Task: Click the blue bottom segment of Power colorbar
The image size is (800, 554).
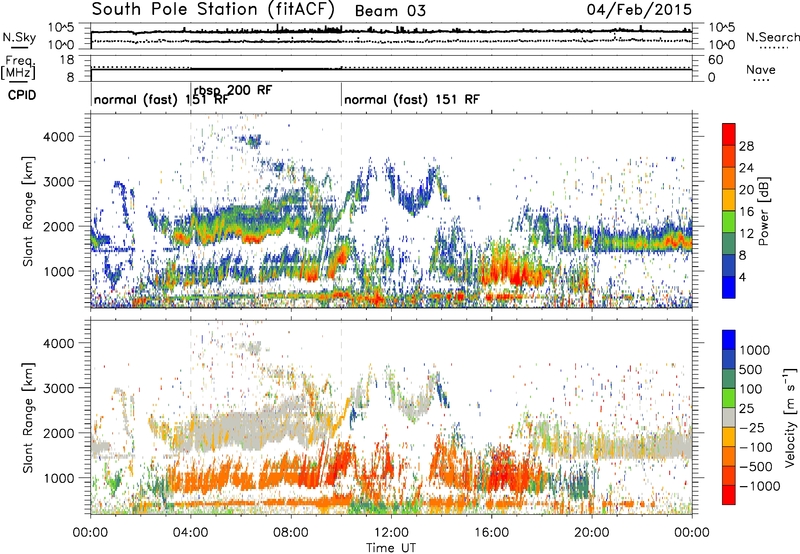Action: [729, 287]
